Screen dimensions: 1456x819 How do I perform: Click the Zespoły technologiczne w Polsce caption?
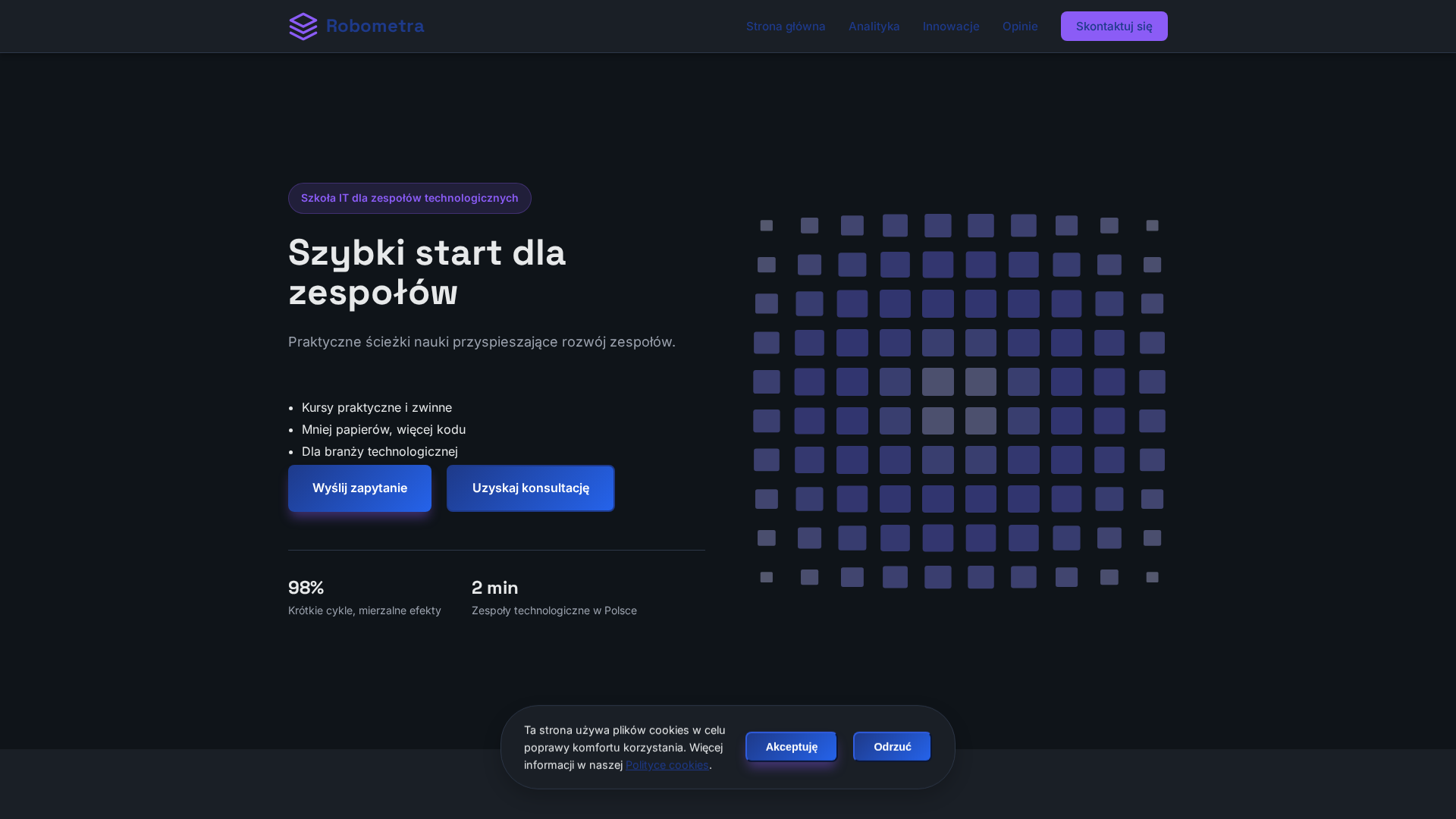554,610
